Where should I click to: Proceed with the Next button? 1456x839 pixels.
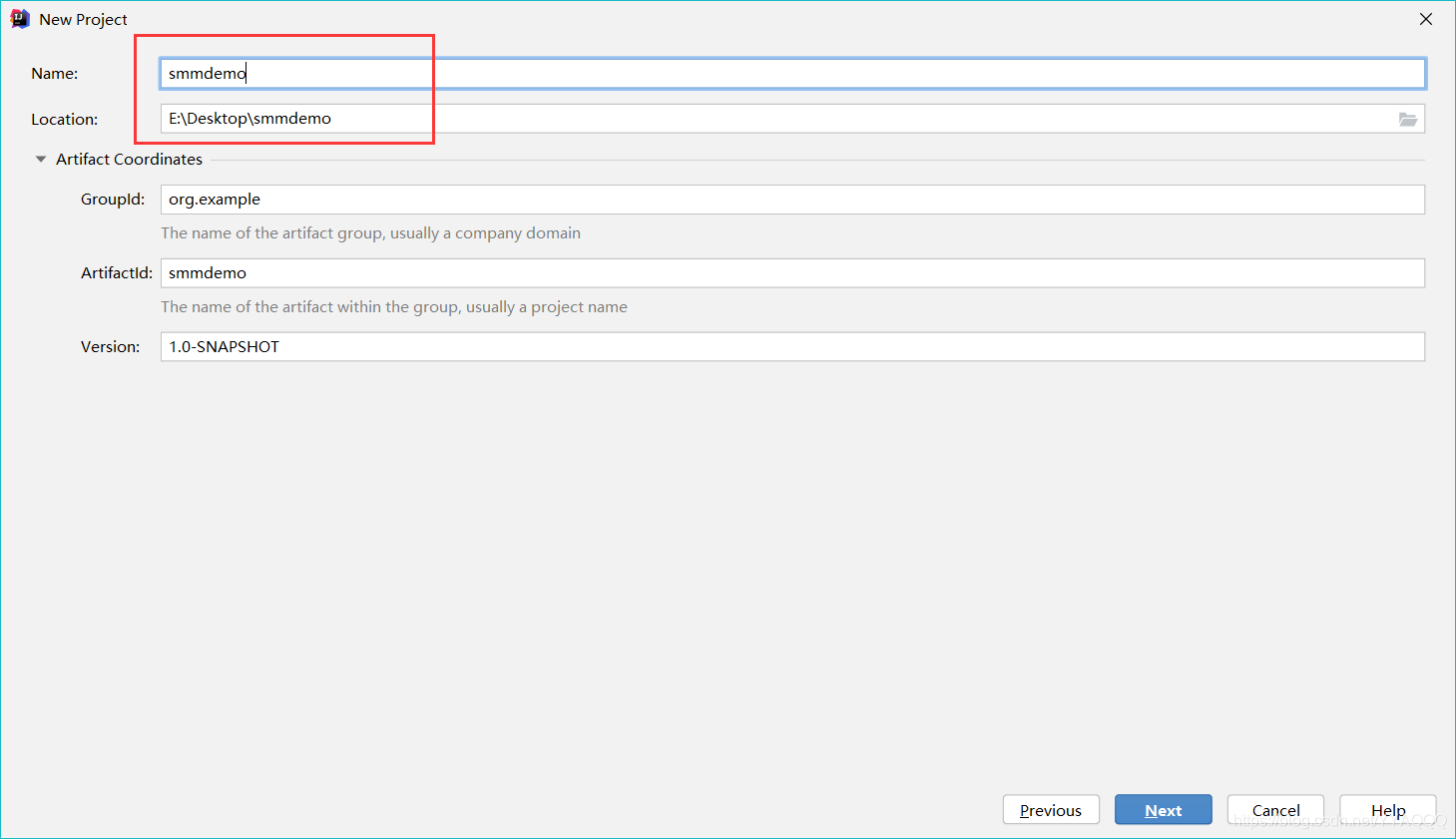coord(1164,810)
